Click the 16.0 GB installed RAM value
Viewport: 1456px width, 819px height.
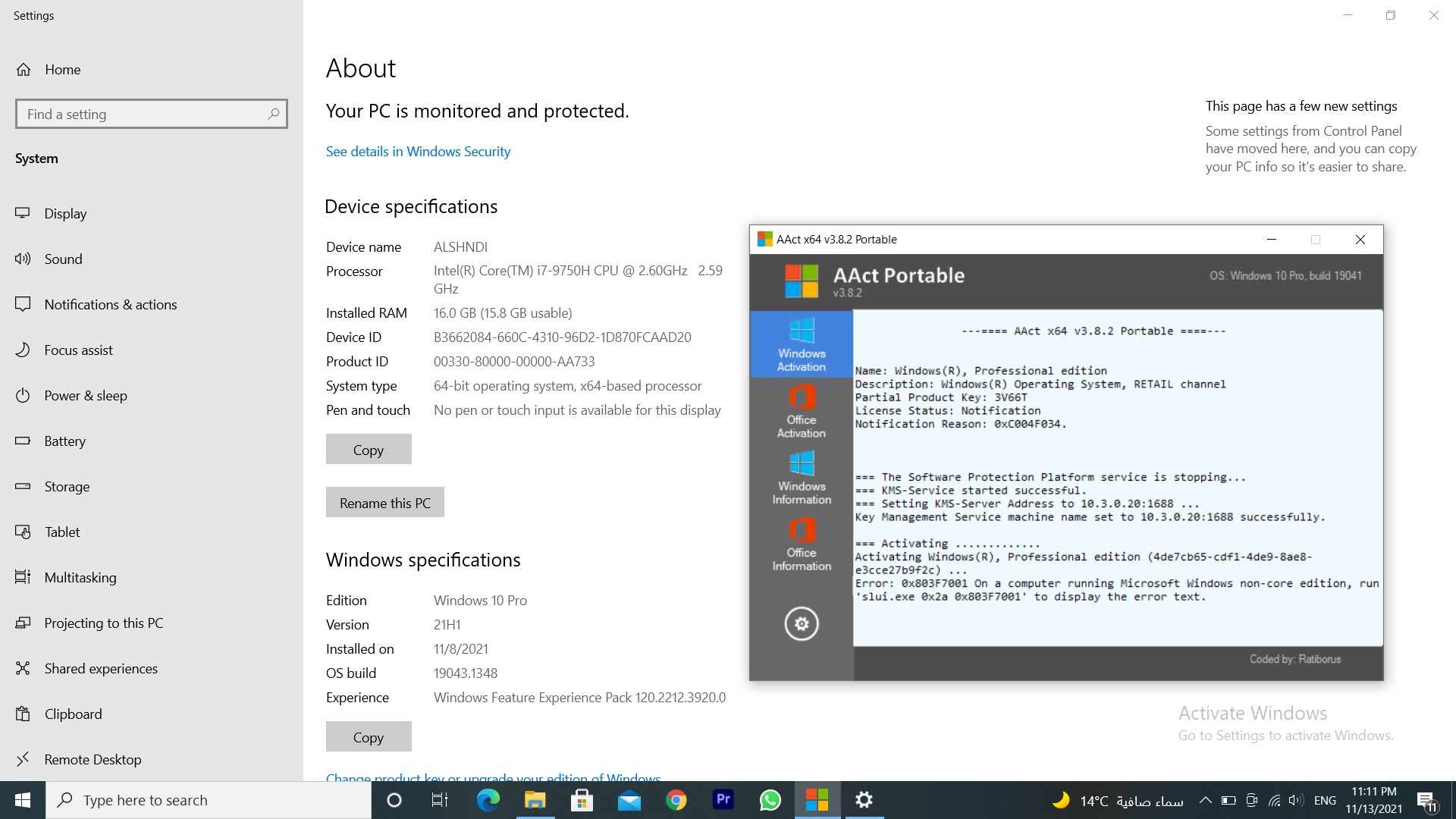[503, 313]
